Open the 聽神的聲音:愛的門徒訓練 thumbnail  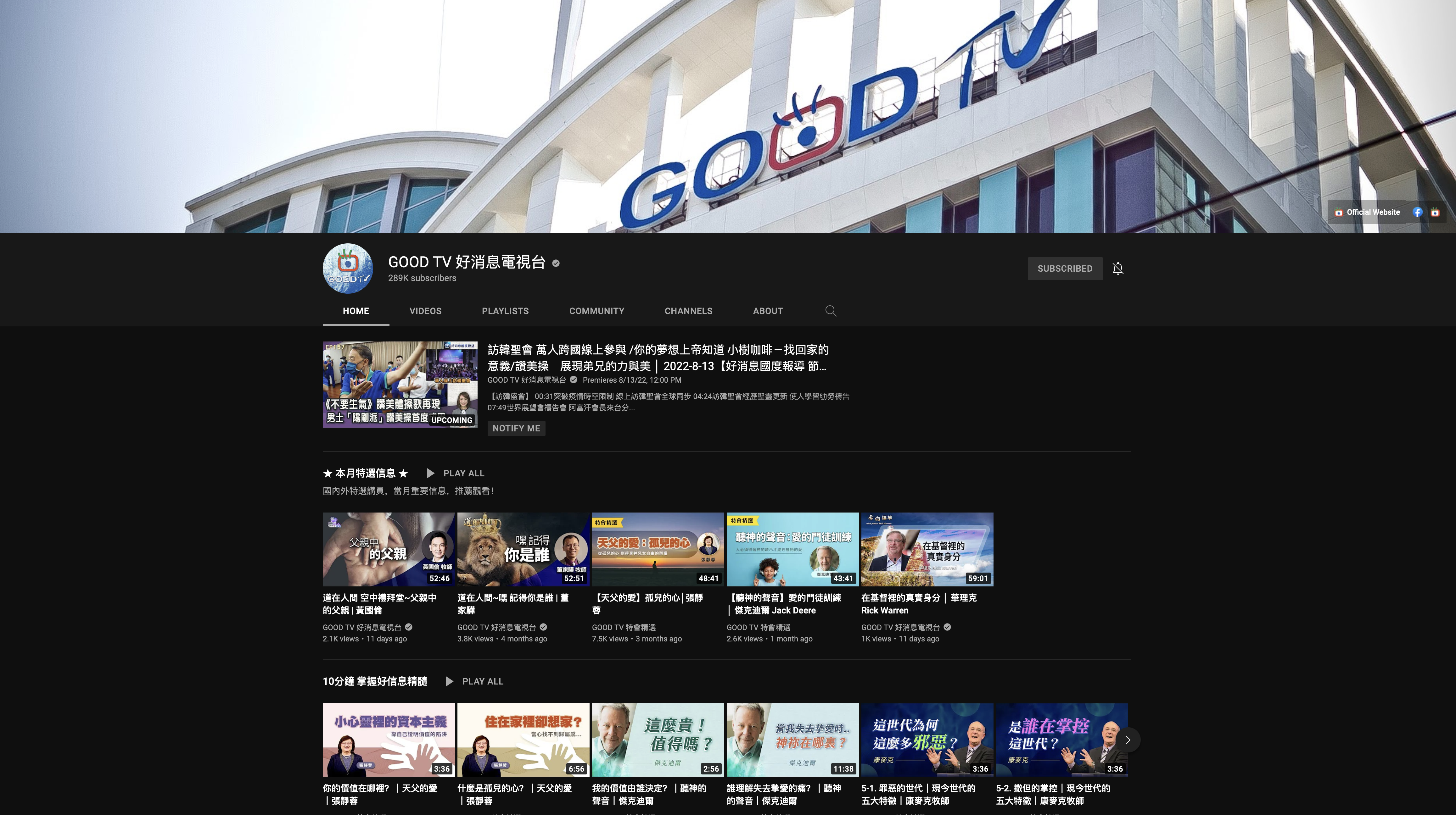[792, 550]
